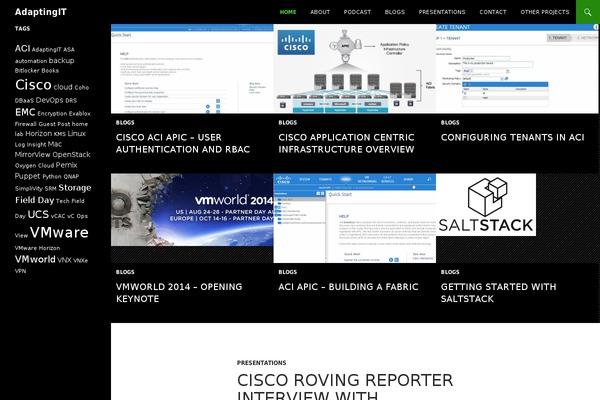Select the Coho tag

[82, 88]
